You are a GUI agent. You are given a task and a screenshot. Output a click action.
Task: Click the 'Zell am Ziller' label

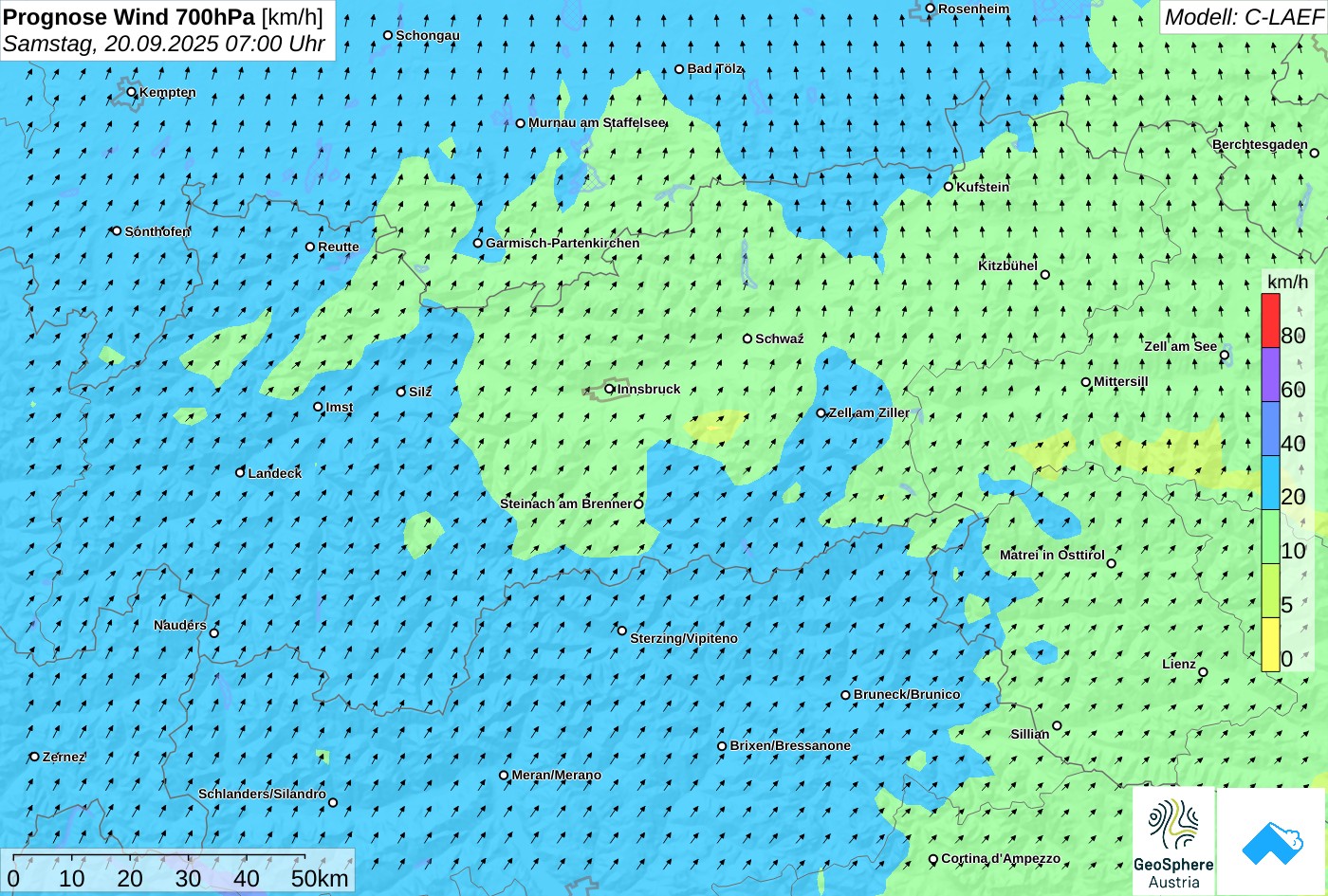click(869, 412)
